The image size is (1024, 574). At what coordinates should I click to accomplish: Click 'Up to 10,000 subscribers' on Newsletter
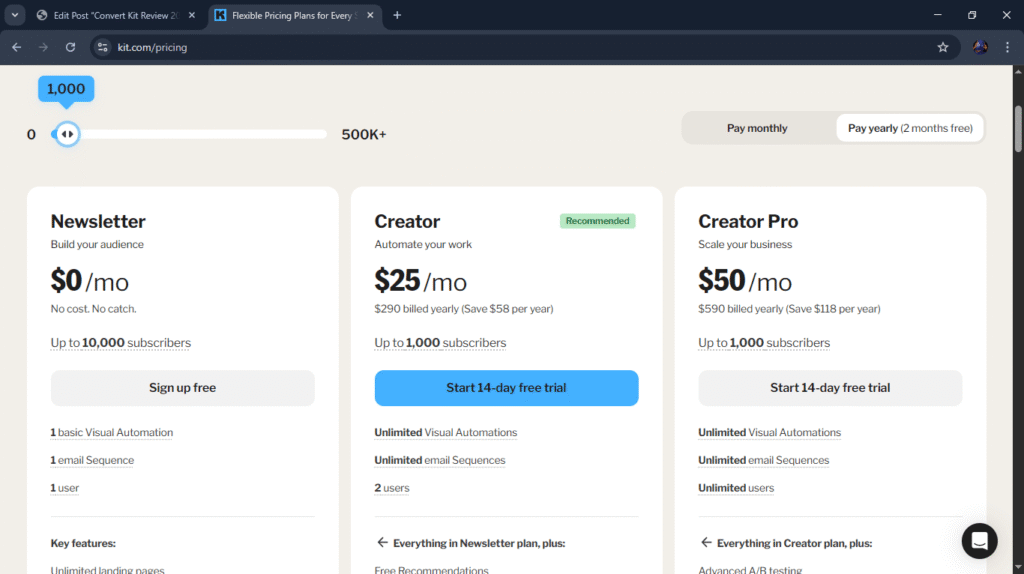121,343
